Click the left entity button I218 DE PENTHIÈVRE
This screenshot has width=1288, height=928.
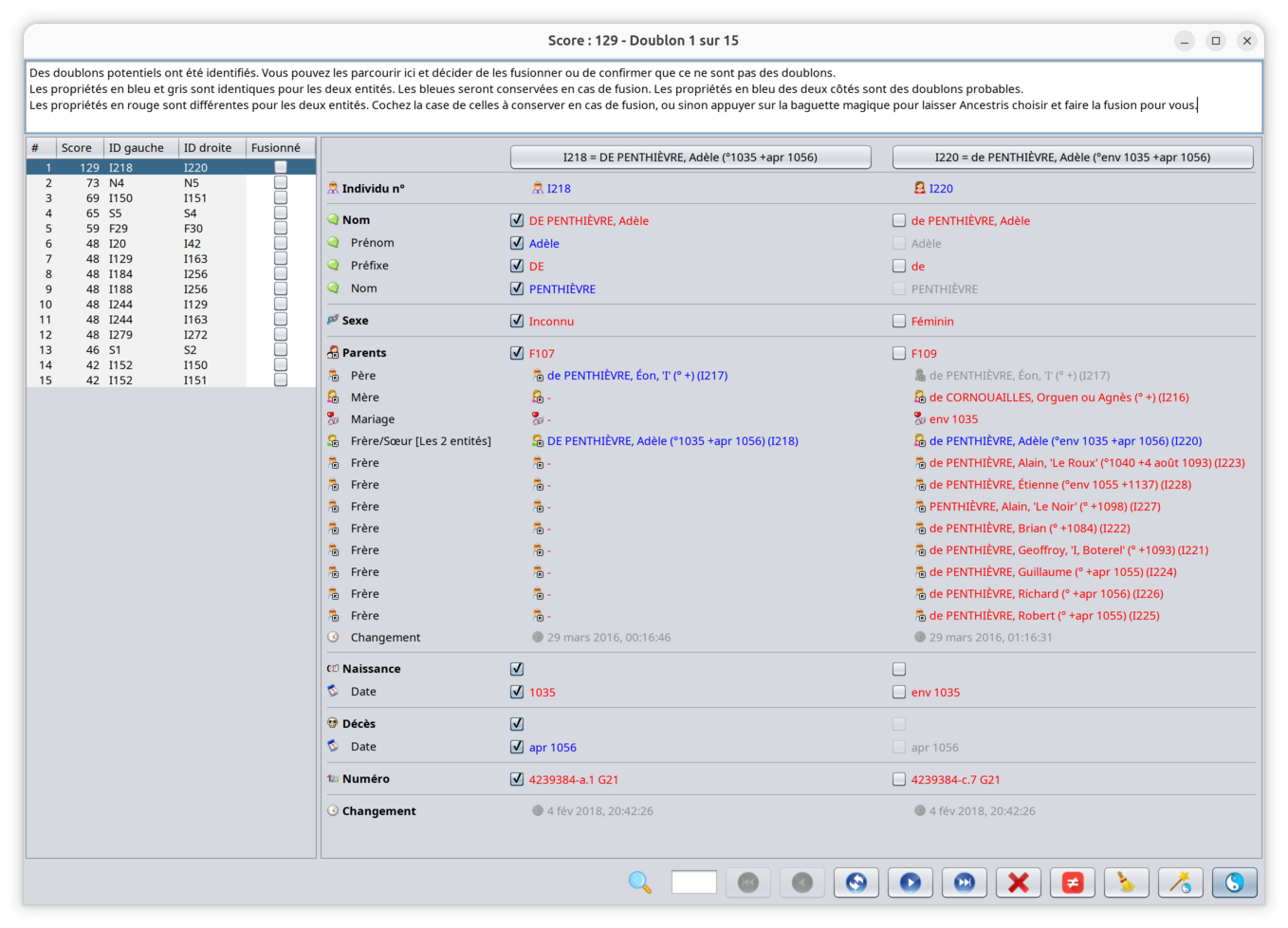690,158
